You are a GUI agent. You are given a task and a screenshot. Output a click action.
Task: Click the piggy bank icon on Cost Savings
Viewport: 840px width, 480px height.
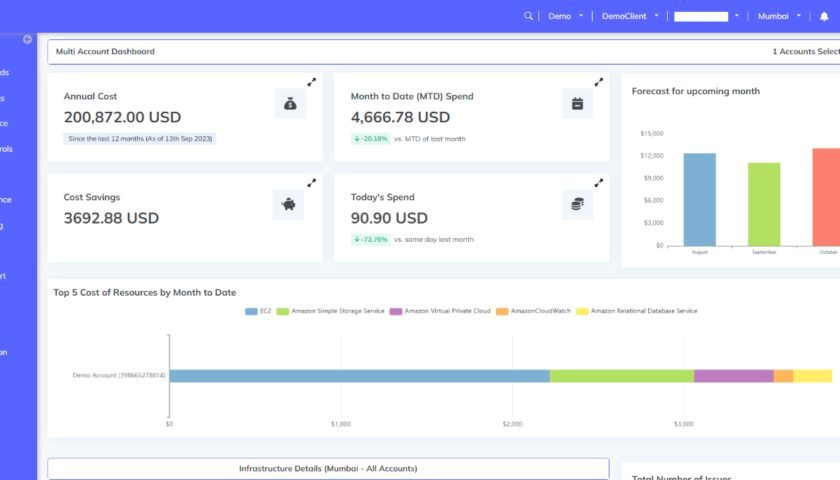pyautogui.click(x=288, y=204)
